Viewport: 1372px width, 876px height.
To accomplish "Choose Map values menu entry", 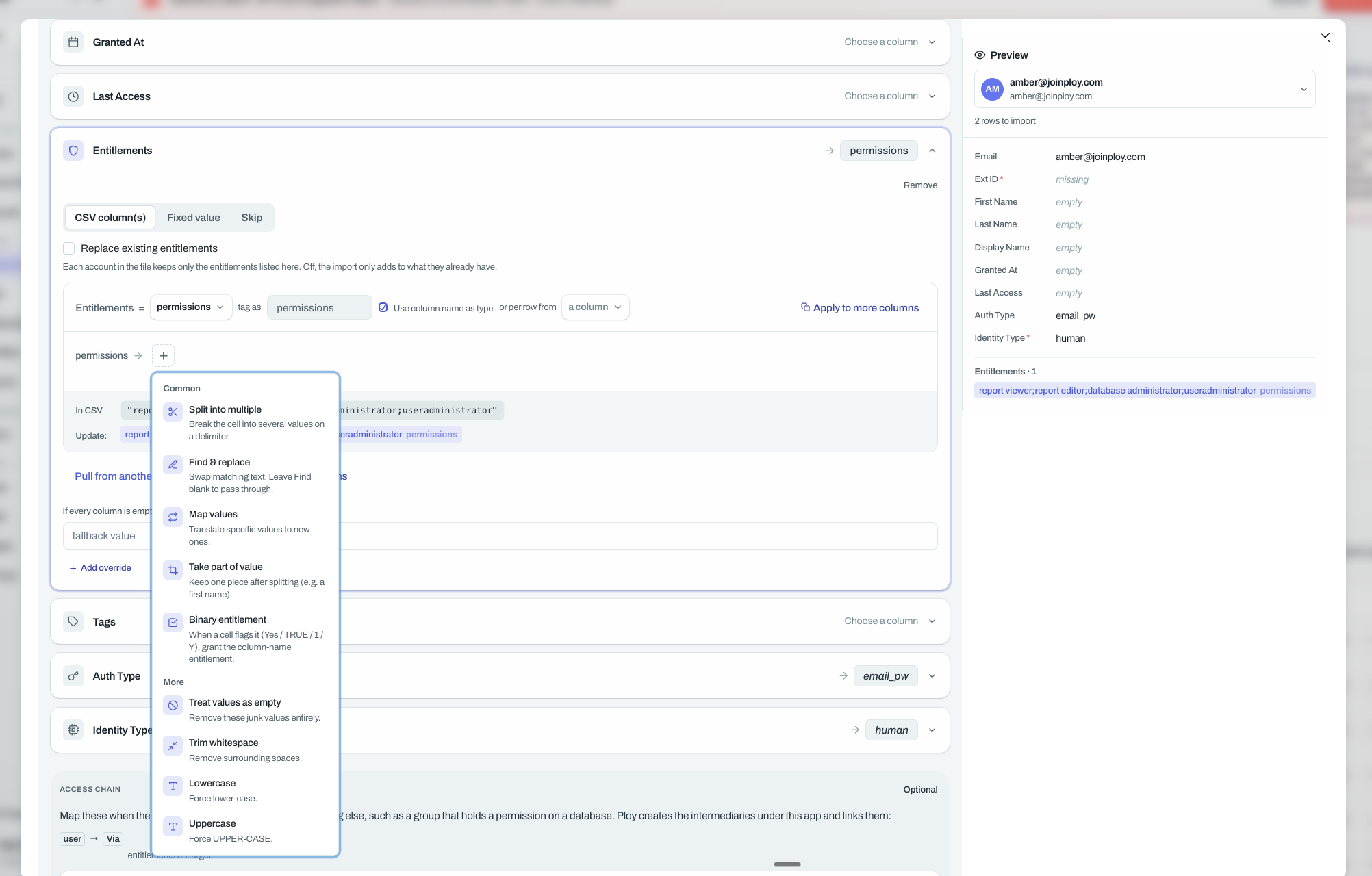I will tap(245, 528).
